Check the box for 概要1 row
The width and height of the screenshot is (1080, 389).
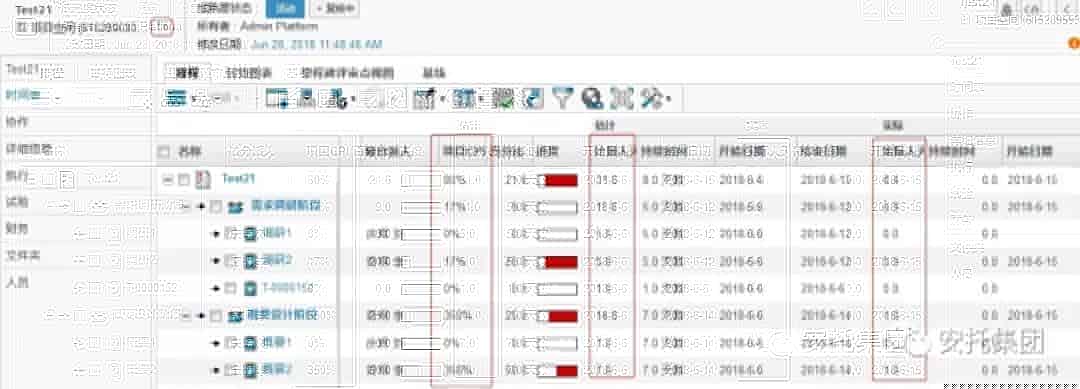tap(229, 343)
